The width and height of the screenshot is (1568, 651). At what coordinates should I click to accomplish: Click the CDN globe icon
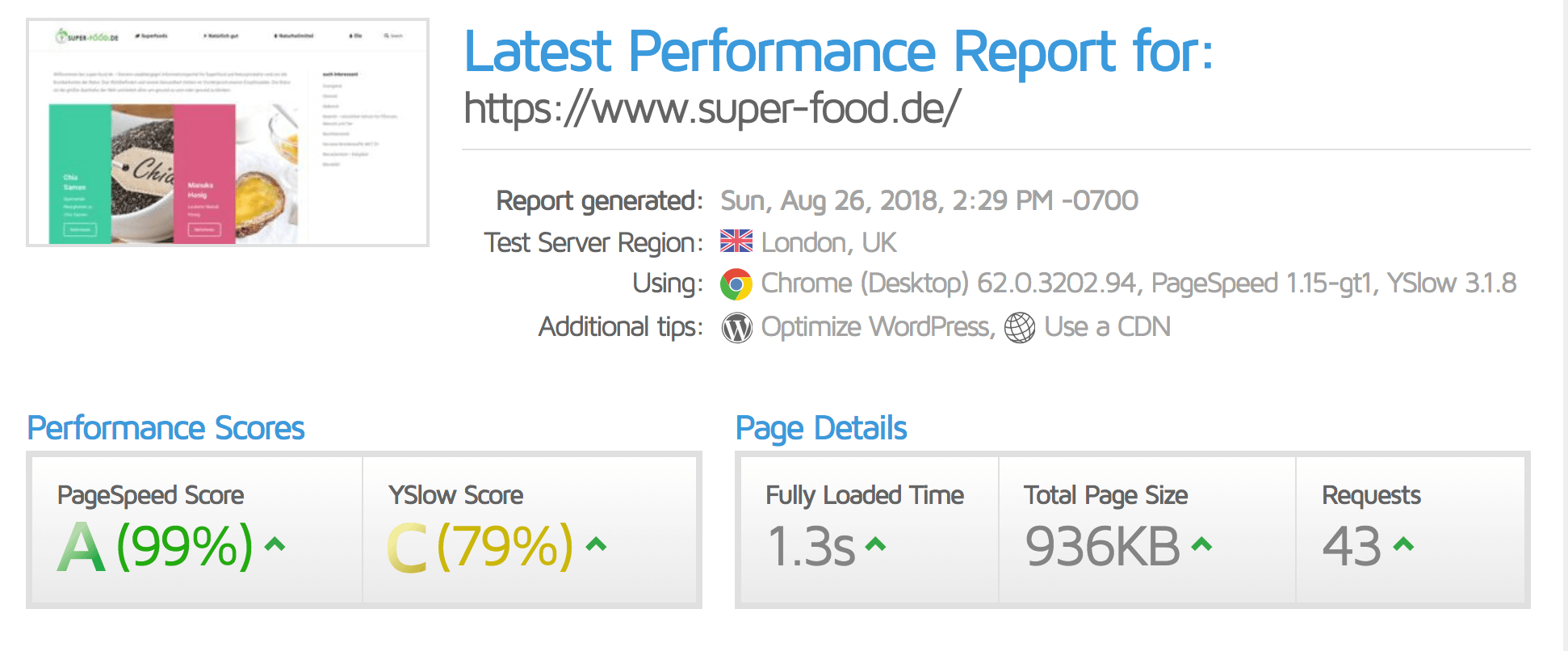click(1019, 328)
